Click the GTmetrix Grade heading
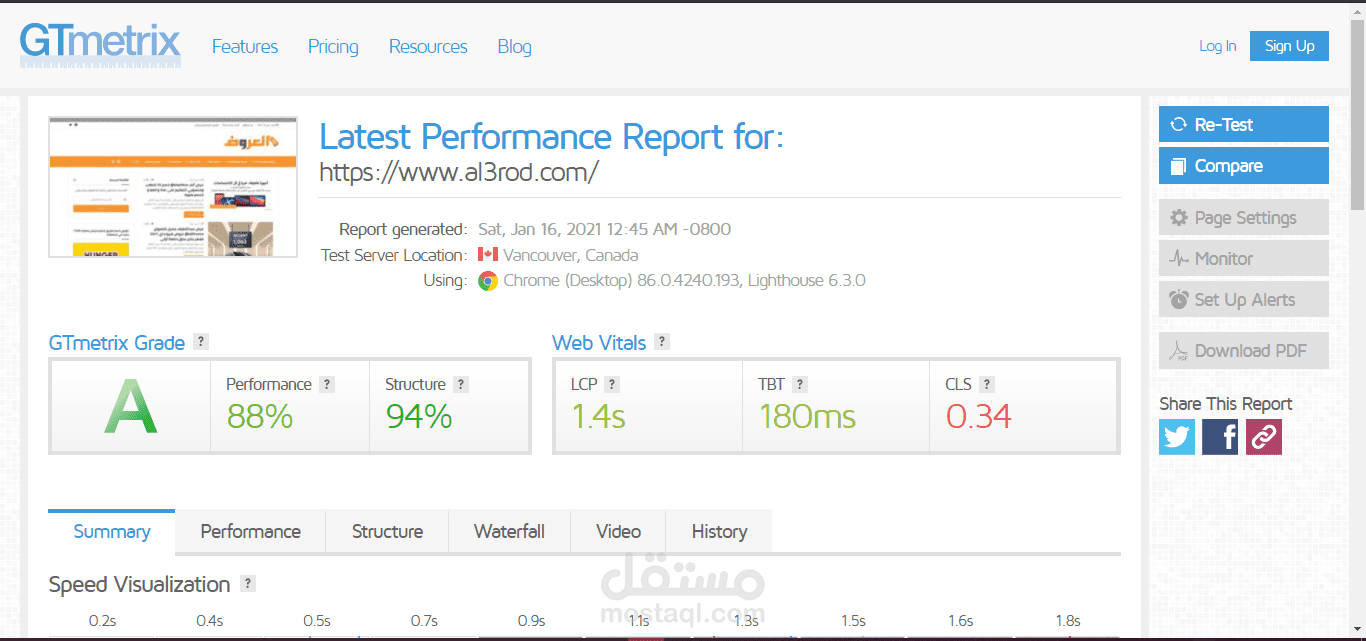Image resolution: width=1366 pixels, height=641 pixels. click(x=117, y=343)
